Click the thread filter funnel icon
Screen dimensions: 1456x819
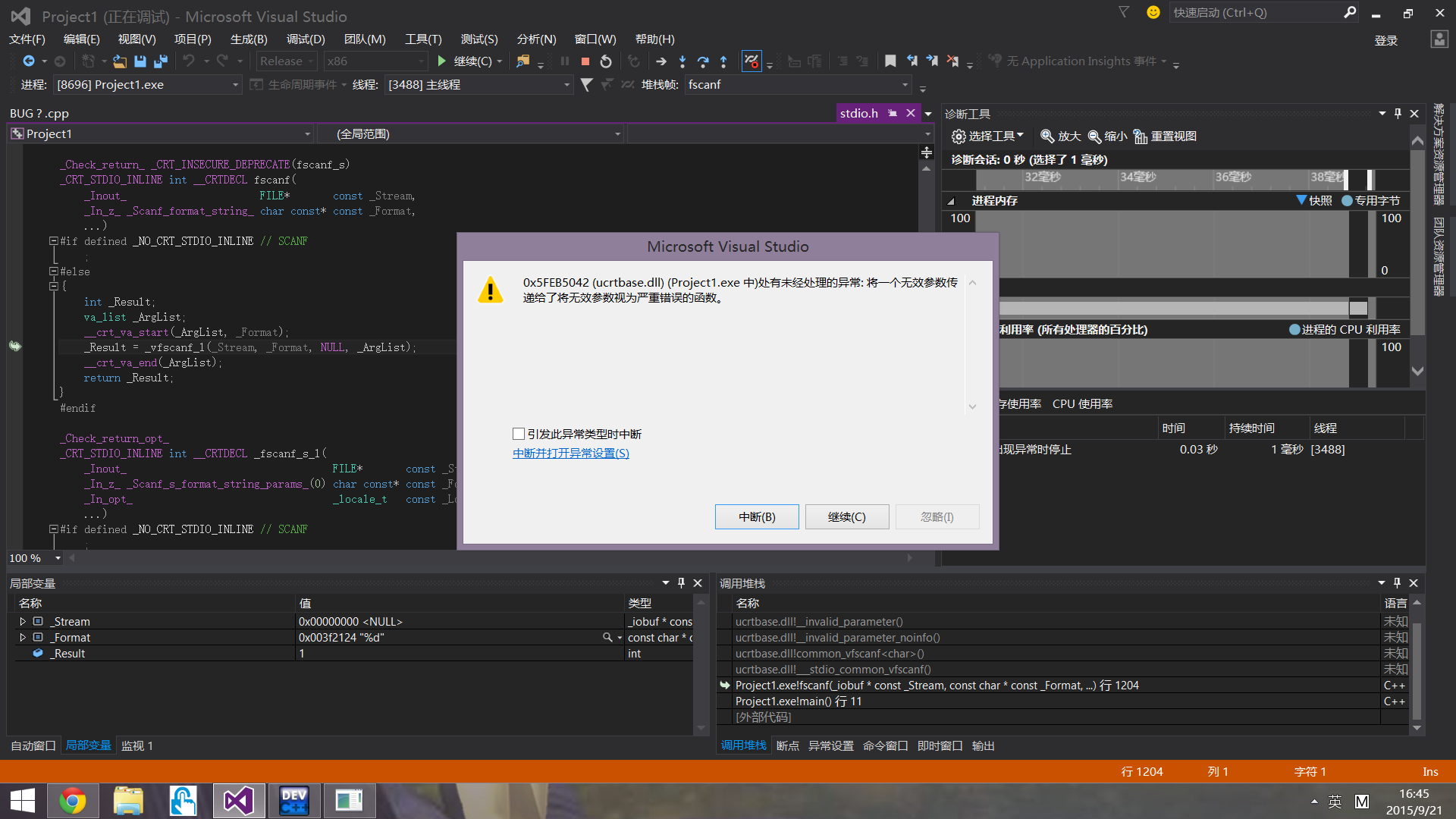pyautogui.click(x=586, y=85)
